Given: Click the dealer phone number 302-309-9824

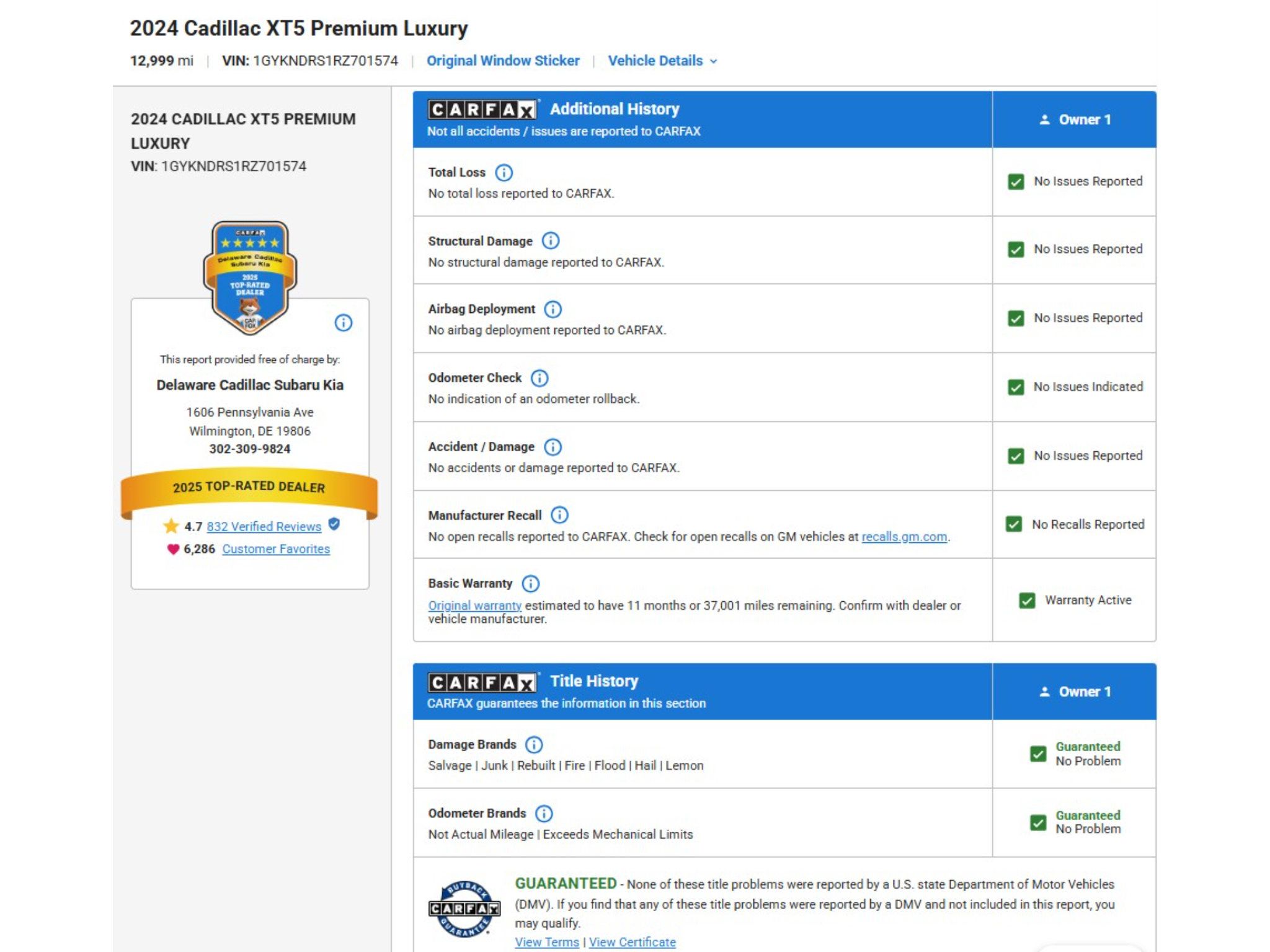Looking at the screenshot, I should point(250,449).
